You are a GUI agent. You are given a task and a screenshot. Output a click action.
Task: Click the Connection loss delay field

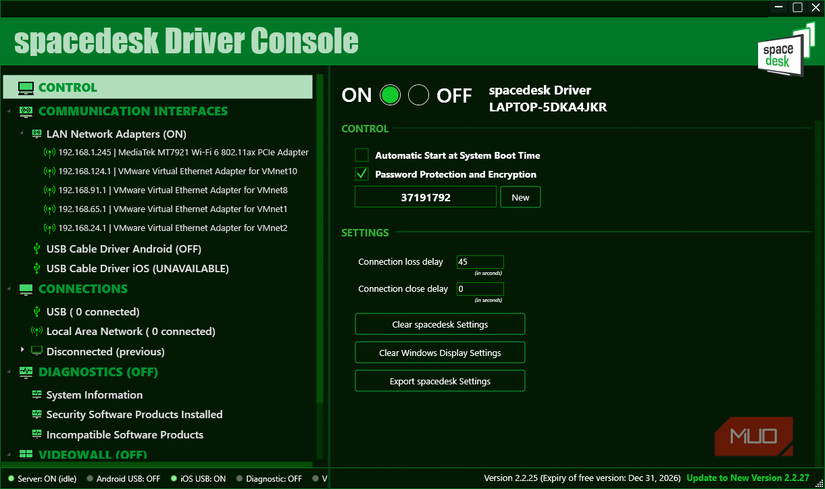click(480, 262)
